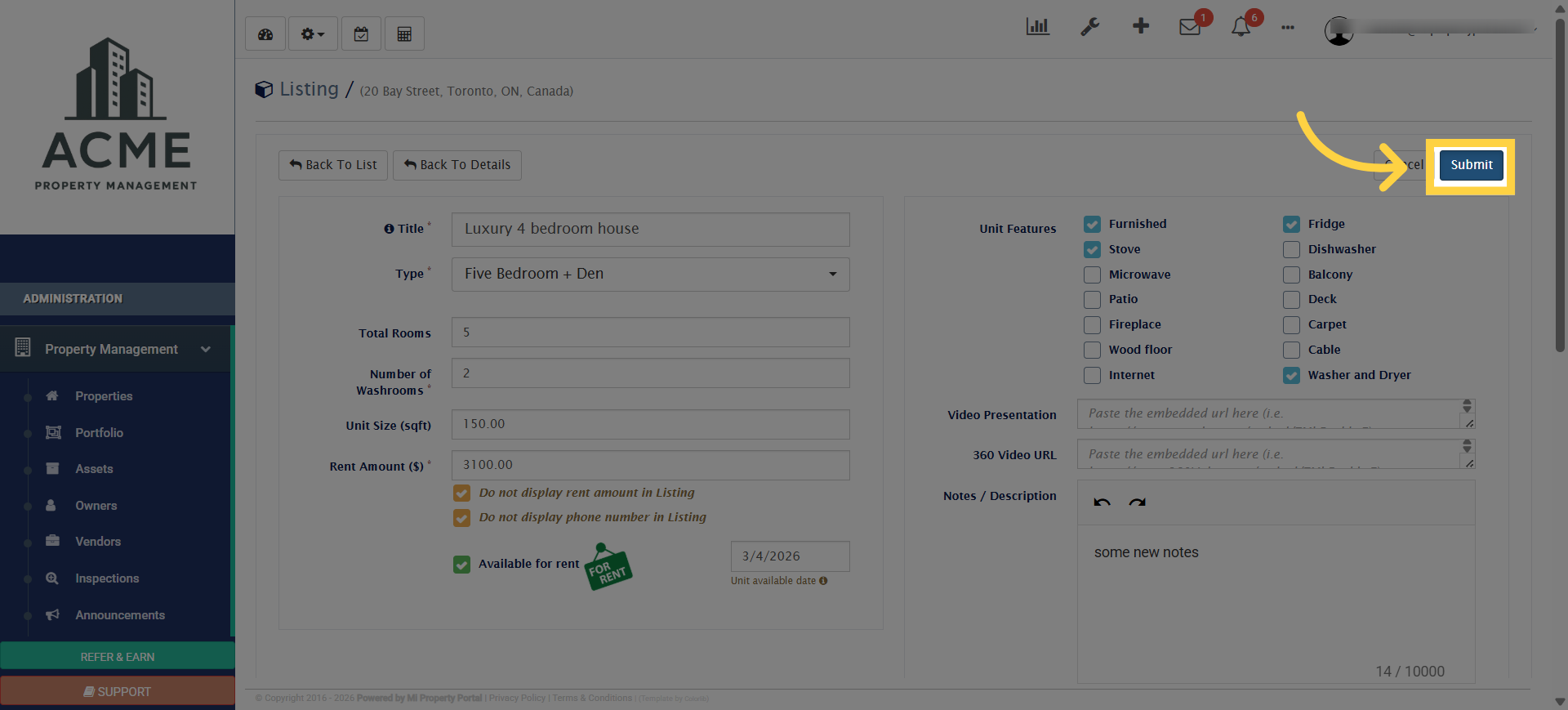Enable the Cable feature
This screenshot has height=710, width=1568.
tap(1291, 350)
